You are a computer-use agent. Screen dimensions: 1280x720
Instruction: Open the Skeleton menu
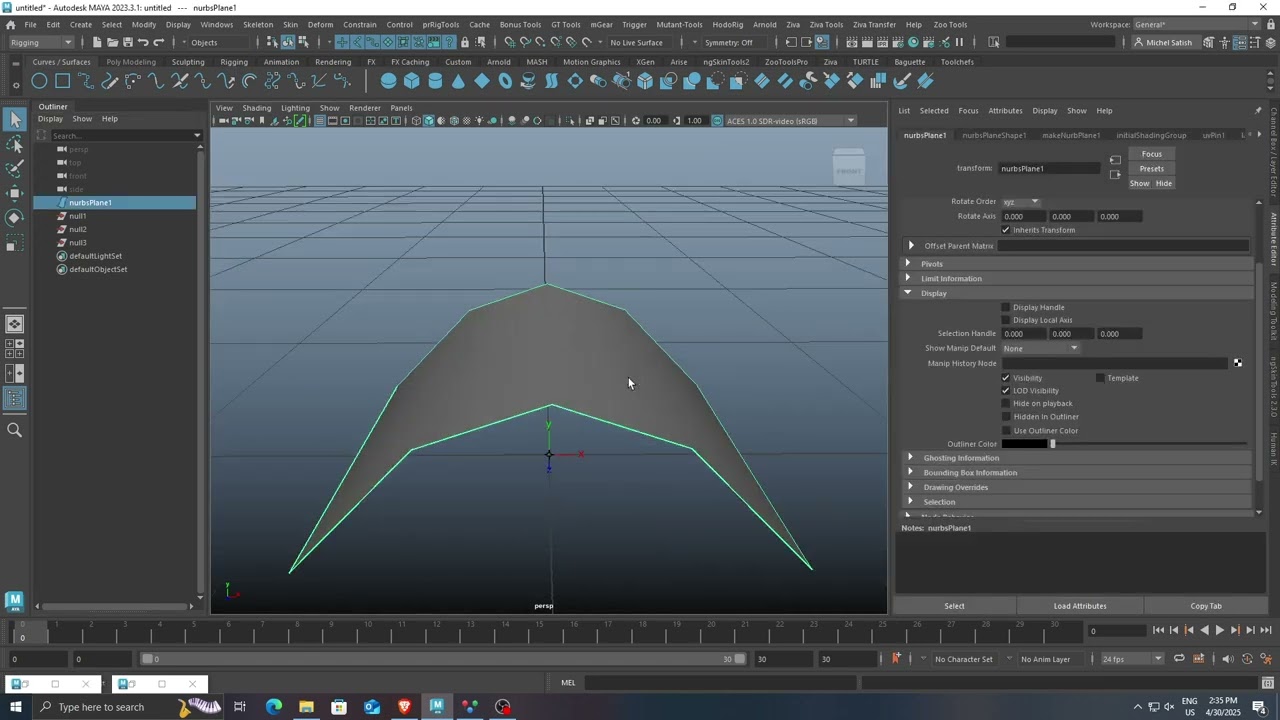(x=258, y=24)
